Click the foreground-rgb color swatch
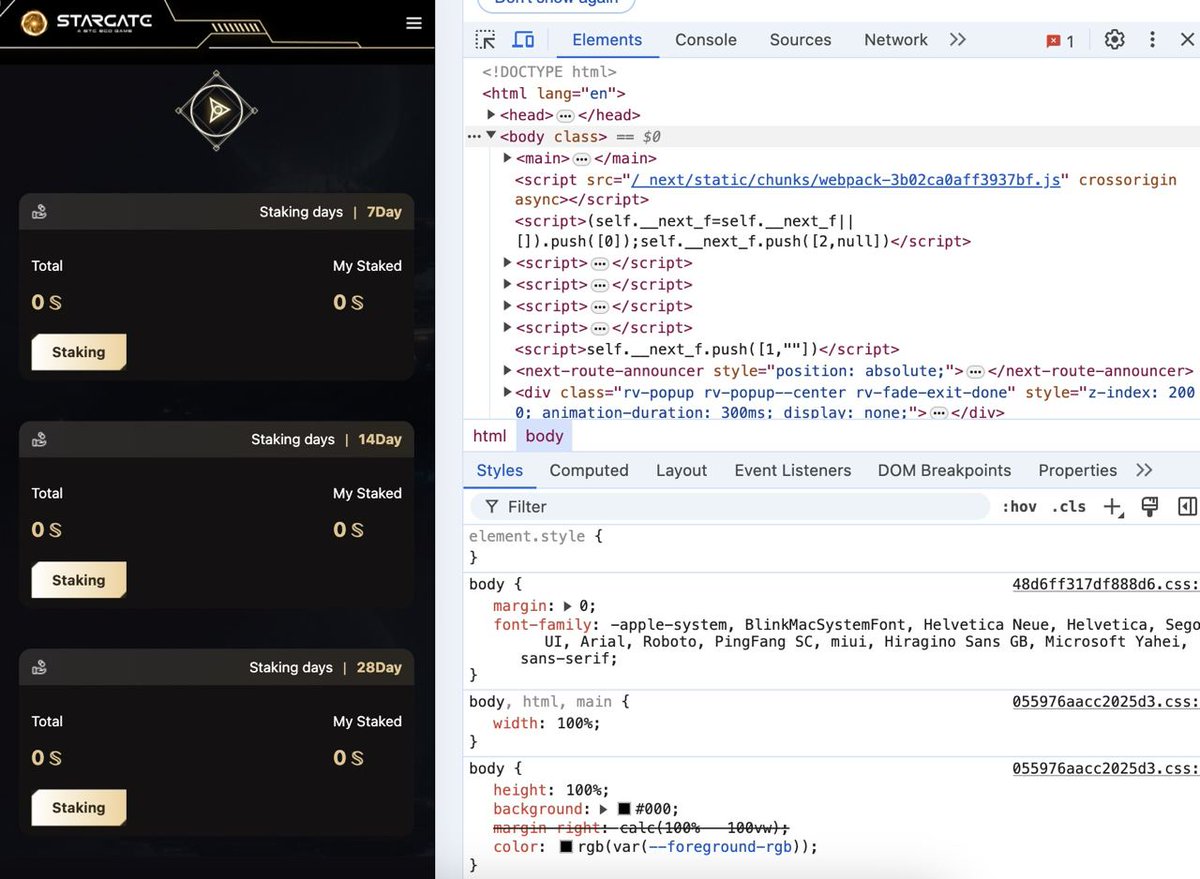This screenshot has width=1200, height=879. (x=566, y=847)
